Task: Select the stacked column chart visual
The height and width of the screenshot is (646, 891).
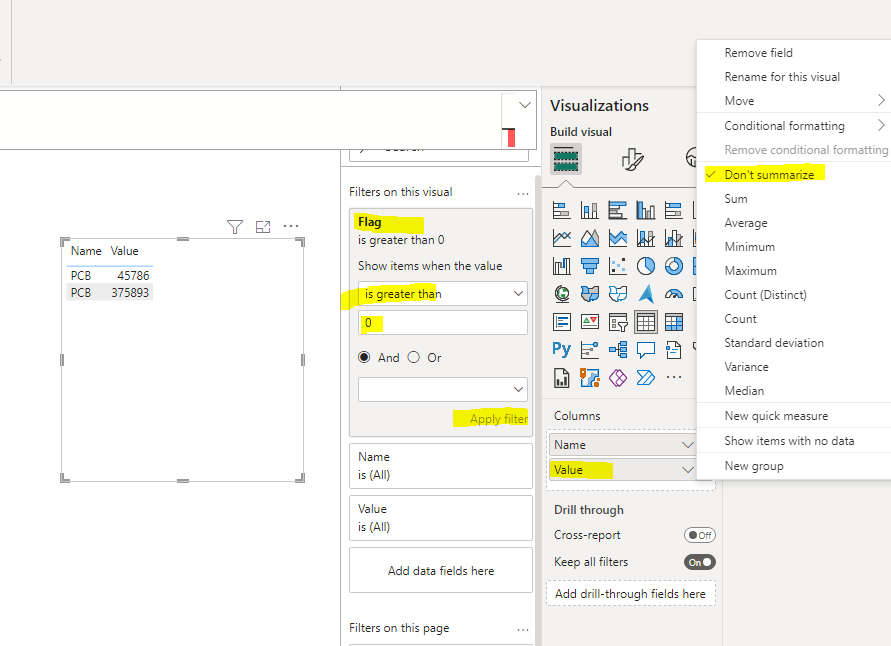Action: tap(589, 210)
